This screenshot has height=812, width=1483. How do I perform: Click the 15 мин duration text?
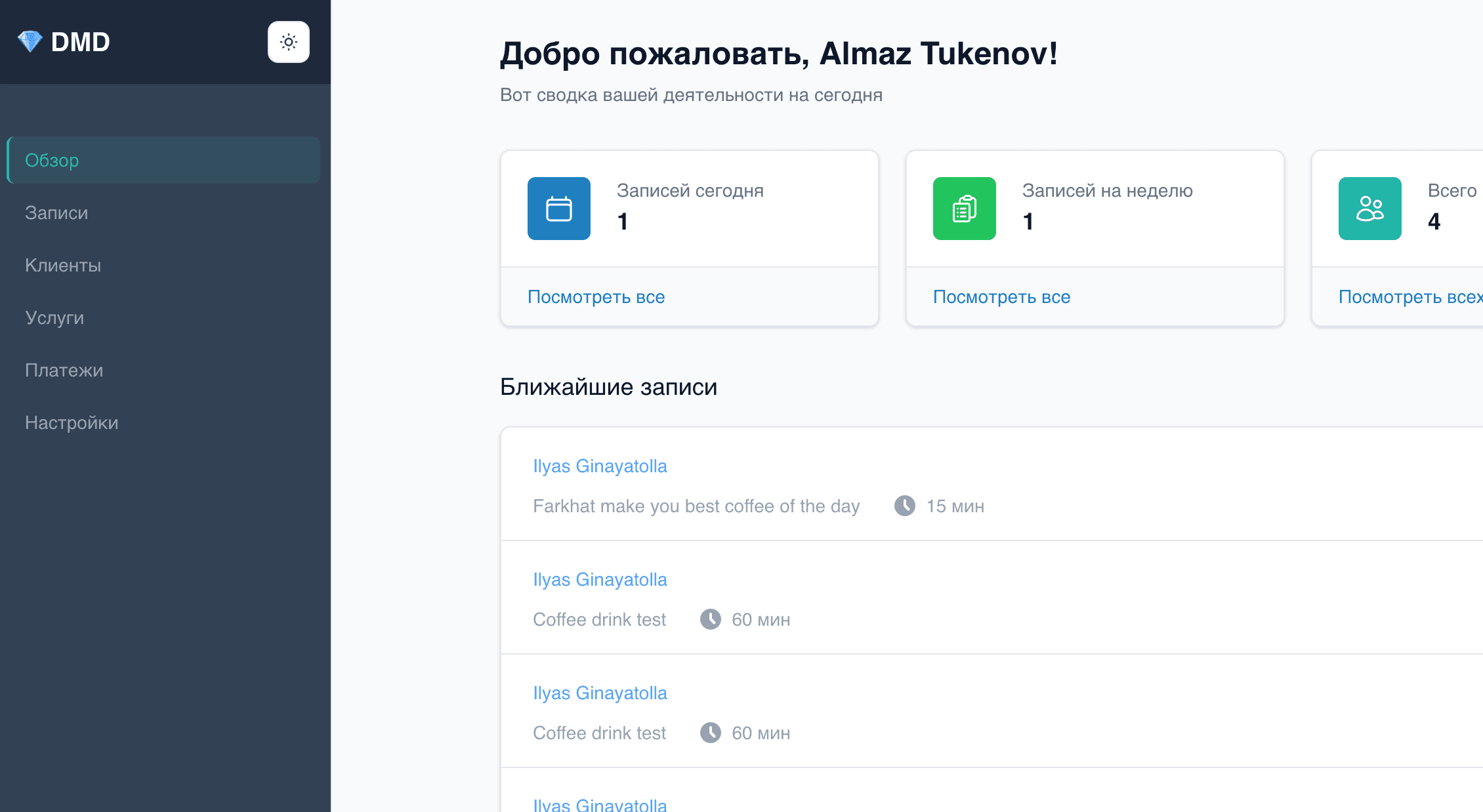pos(955,506)
